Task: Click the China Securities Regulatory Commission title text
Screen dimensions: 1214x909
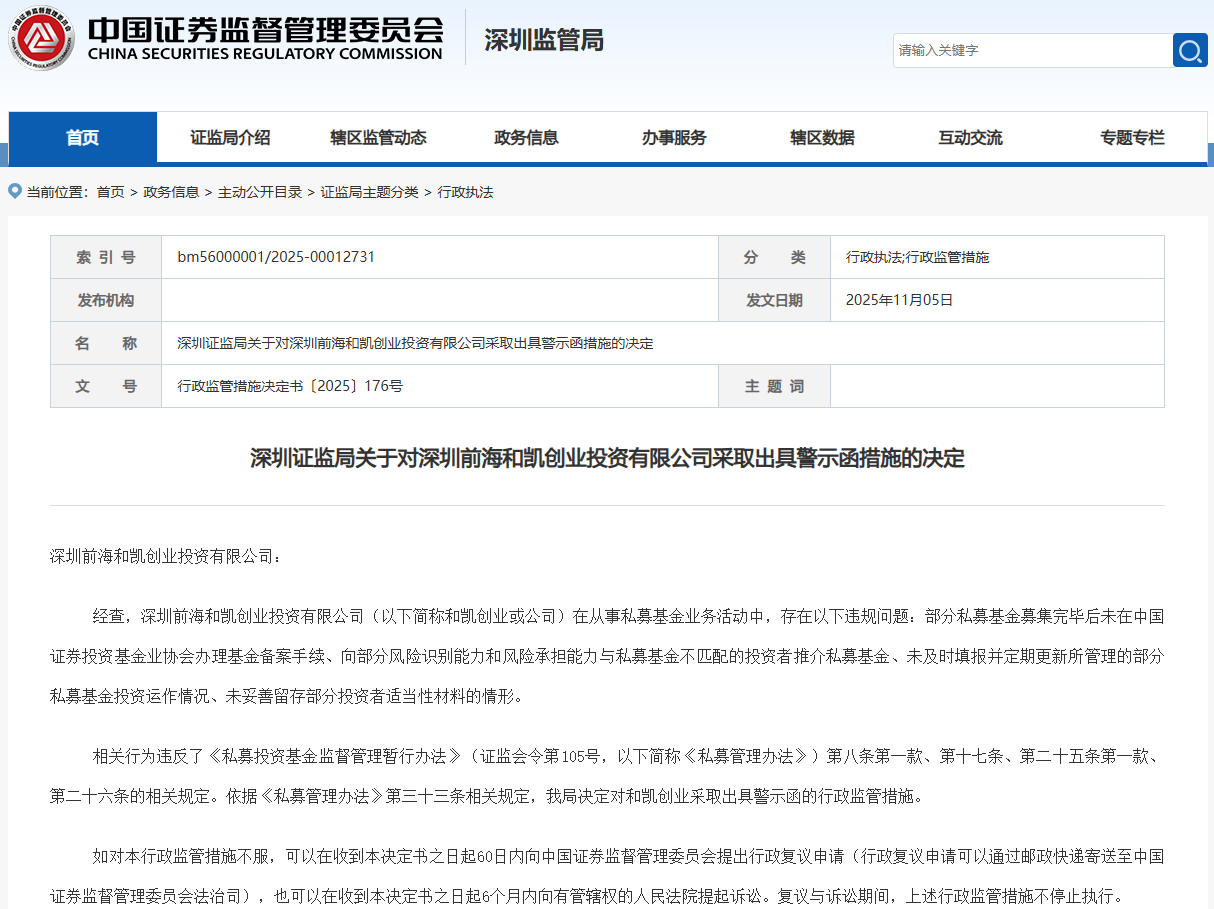Action: tap(265, 40)
